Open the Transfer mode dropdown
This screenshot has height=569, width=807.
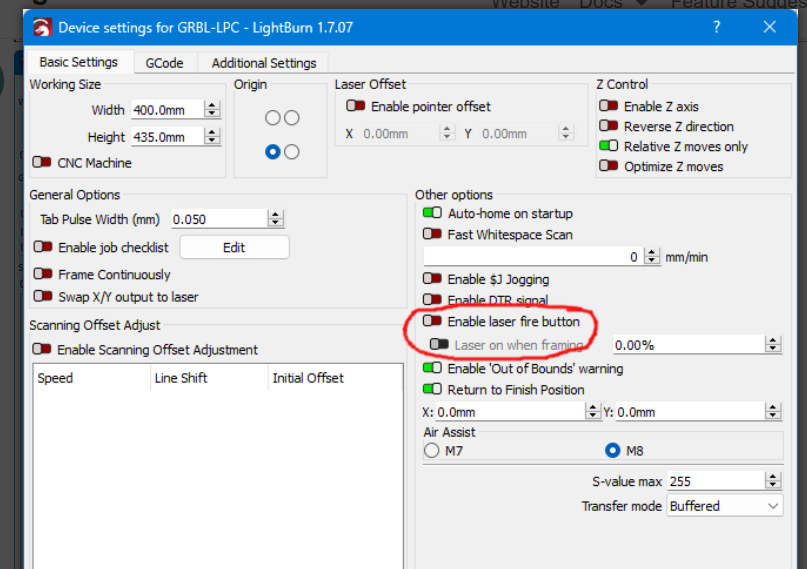[x=725, y=506]
